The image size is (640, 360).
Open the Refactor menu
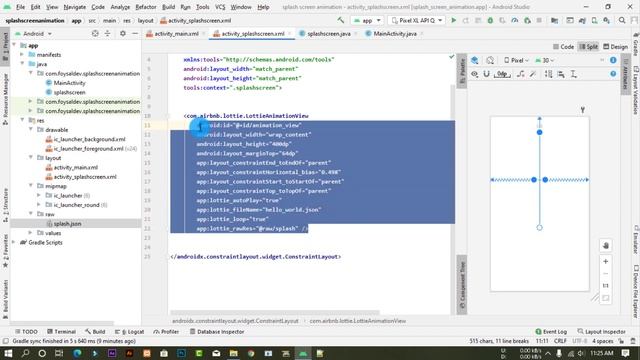[146, 7]
